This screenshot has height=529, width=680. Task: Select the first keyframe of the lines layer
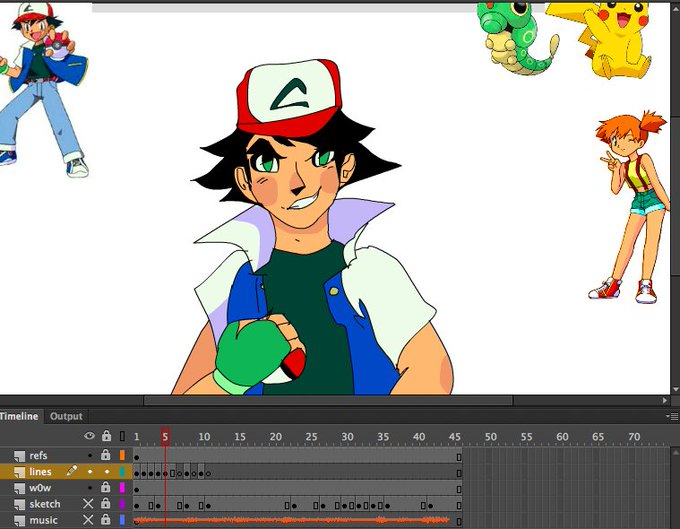137,473
